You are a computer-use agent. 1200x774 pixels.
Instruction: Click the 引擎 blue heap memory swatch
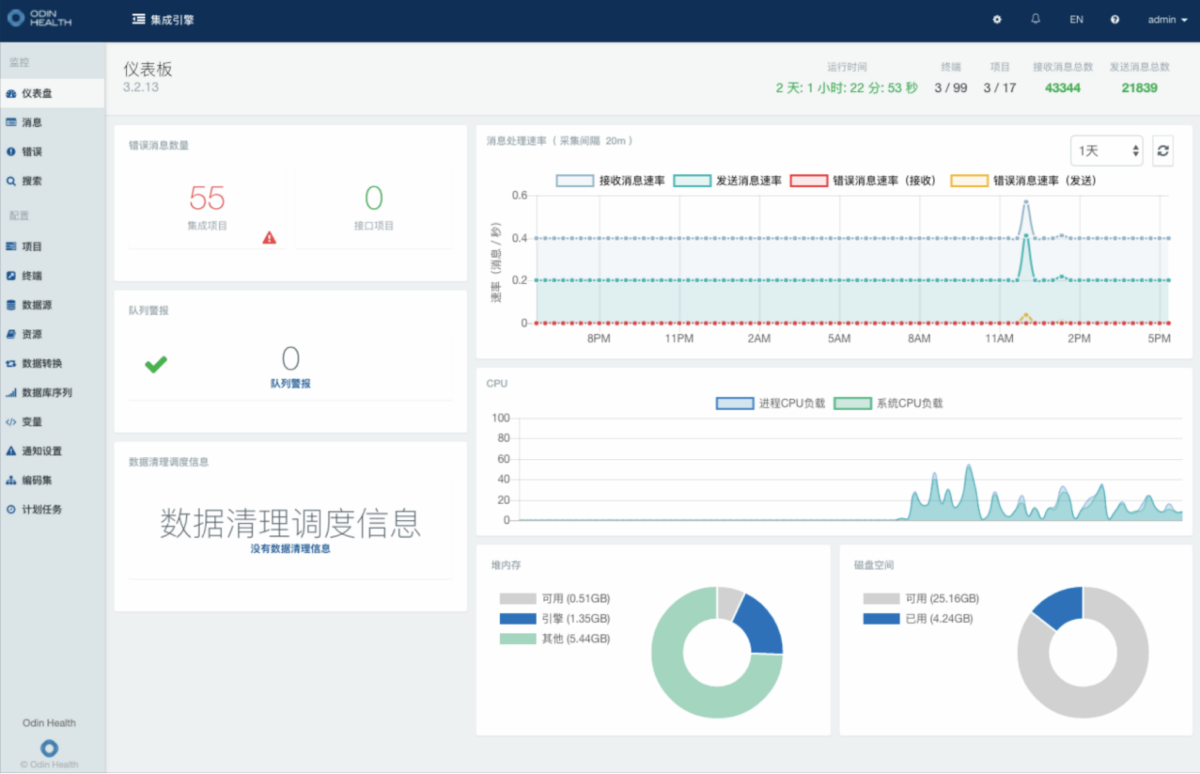pos(517,618)
